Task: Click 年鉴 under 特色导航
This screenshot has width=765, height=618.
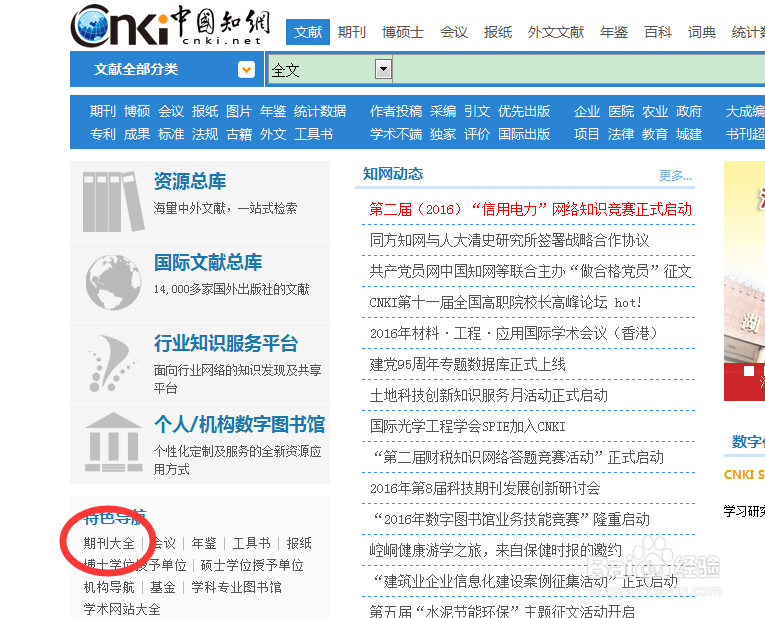Action: coord(204,543)
